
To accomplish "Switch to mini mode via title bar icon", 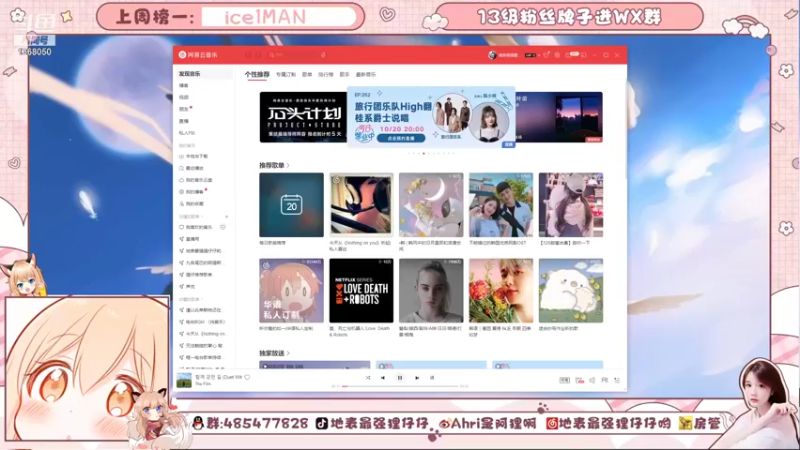I will pos(584,55).
